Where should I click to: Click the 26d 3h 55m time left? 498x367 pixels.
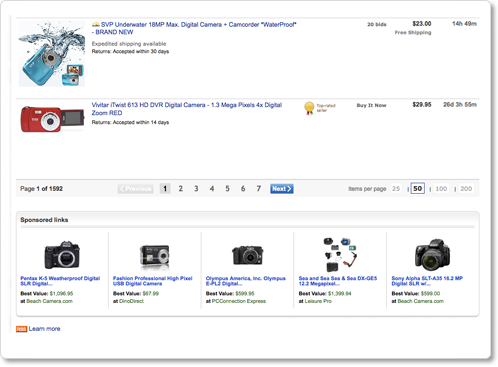point(460,105)
